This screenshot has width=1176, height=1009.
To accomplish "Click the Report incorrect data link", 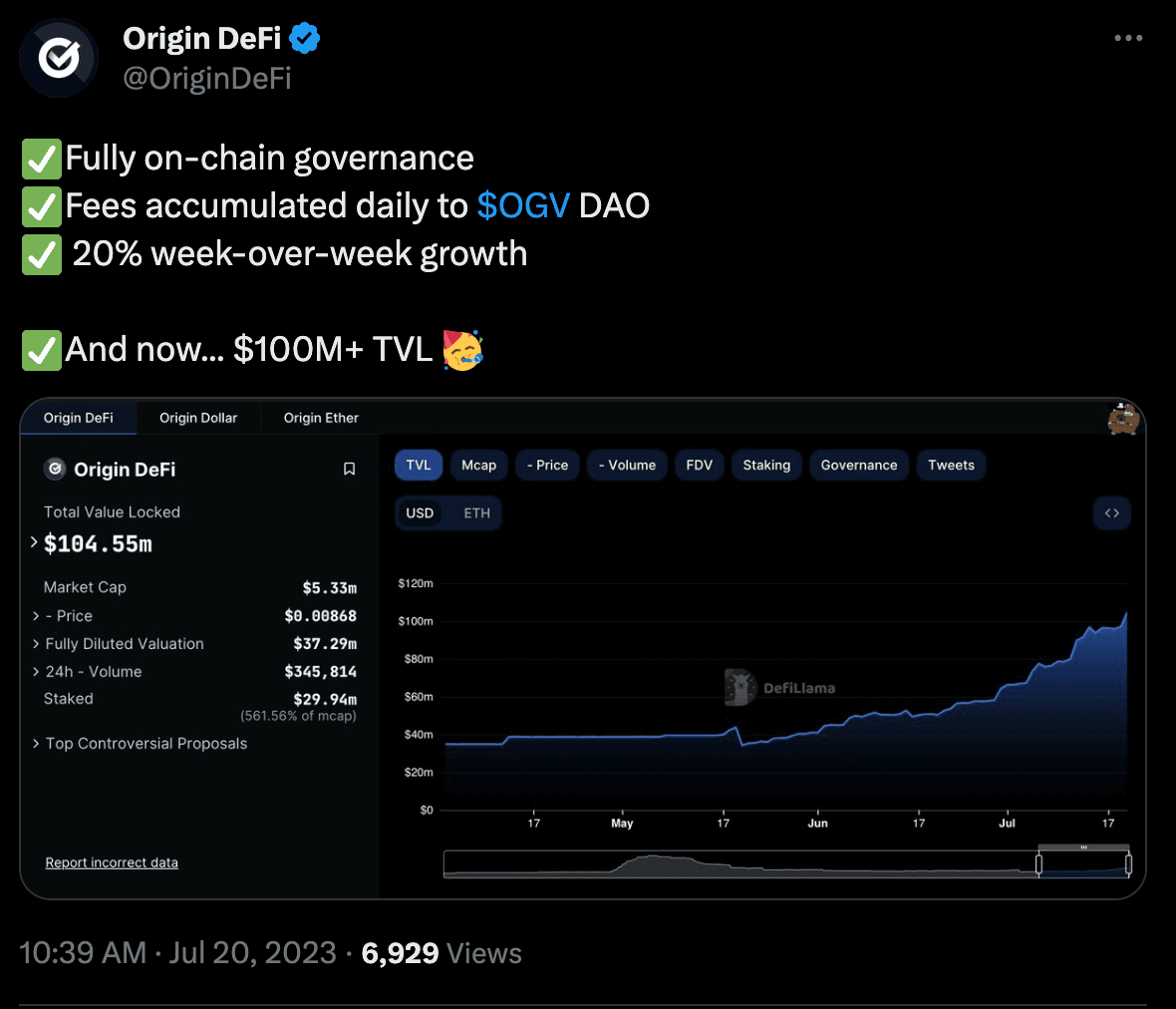I will [112, 862].
